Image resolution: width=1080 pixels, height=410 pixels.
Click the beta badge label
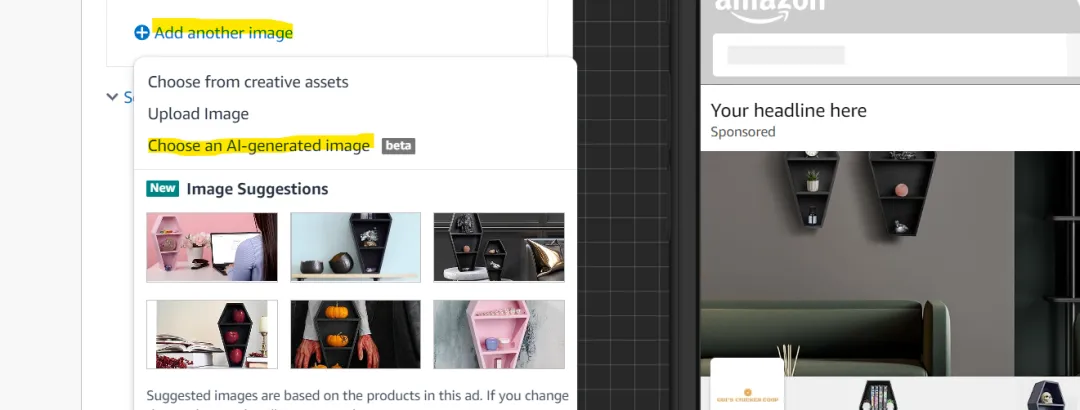click(399, 146)
